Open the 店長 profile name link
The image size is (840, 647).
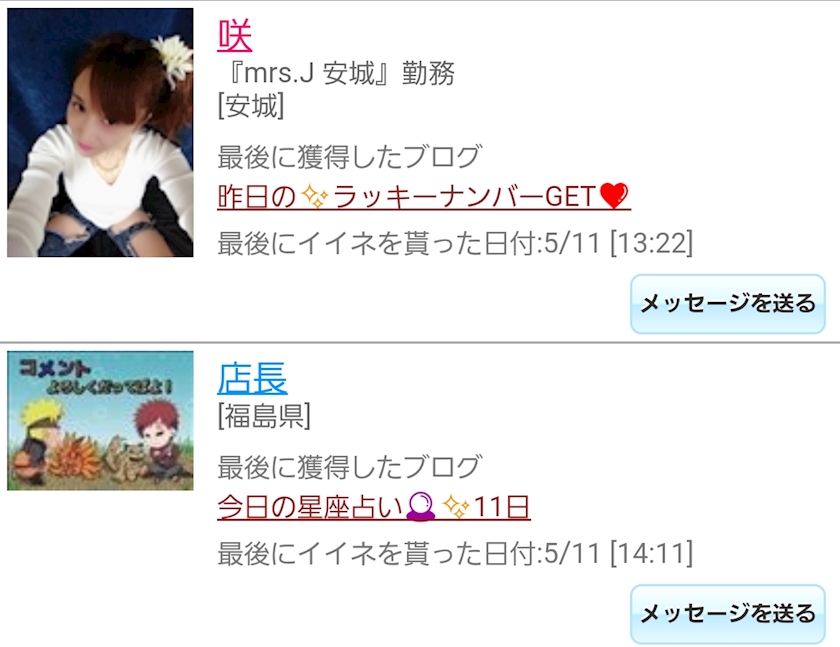point(252,378)
